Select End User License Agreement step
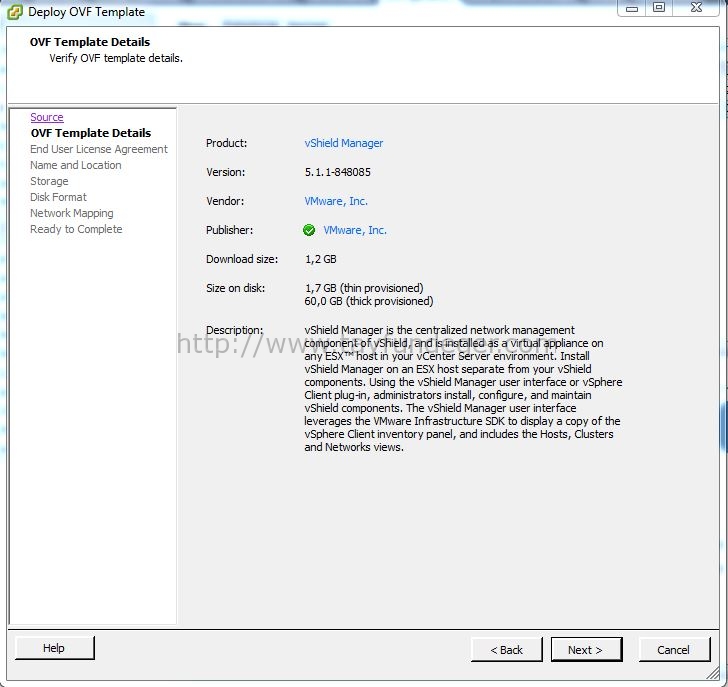Viewport: 728px width, 687px height. 99,149
